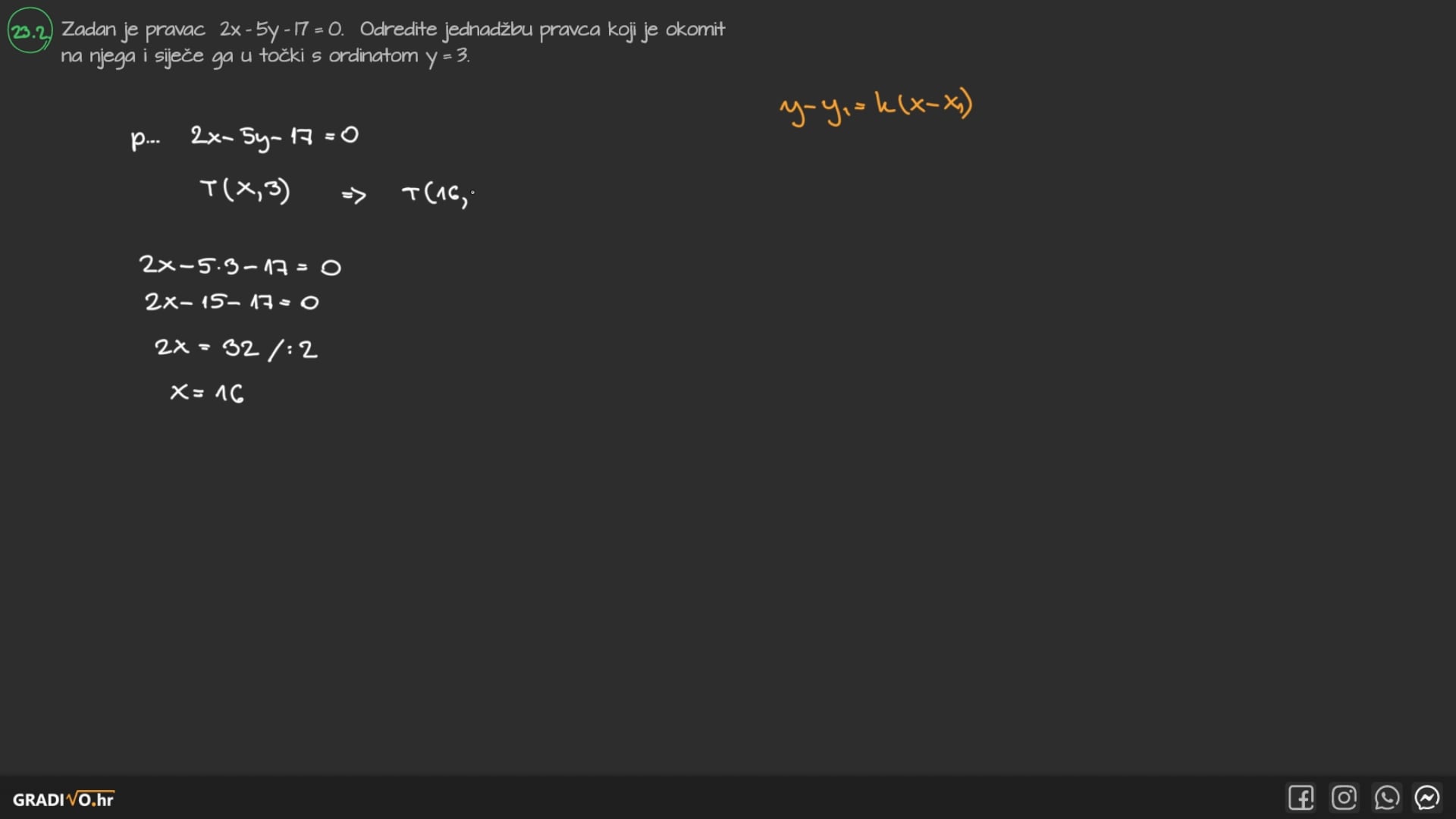1456x819 pixels.
Task: Click the Instagram icon
Action: coord(1344,798)
